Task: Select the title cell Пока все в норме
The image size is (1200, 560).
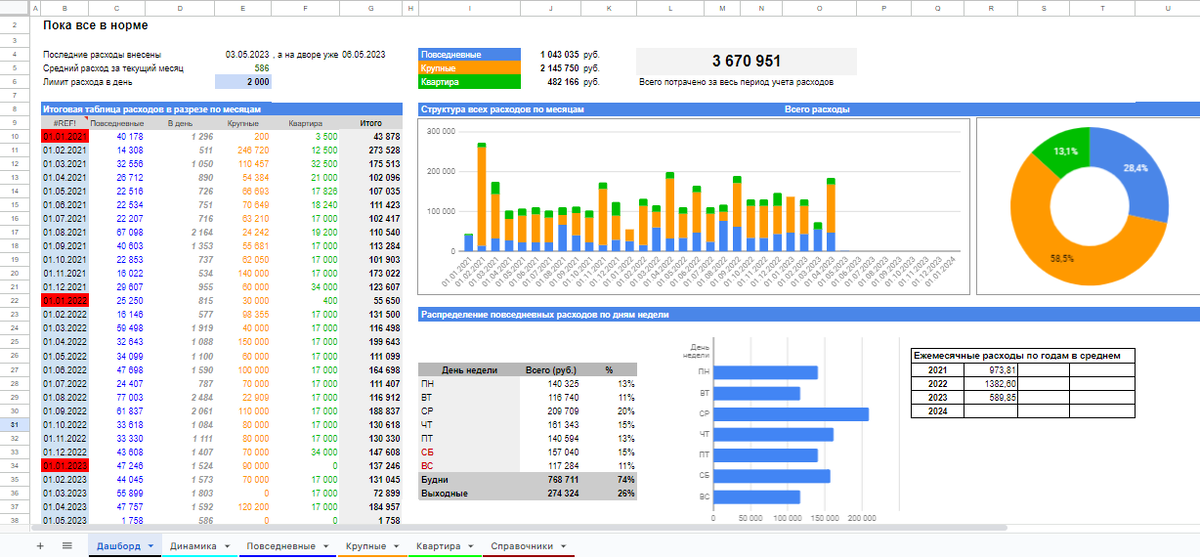Action: (96, 24)
